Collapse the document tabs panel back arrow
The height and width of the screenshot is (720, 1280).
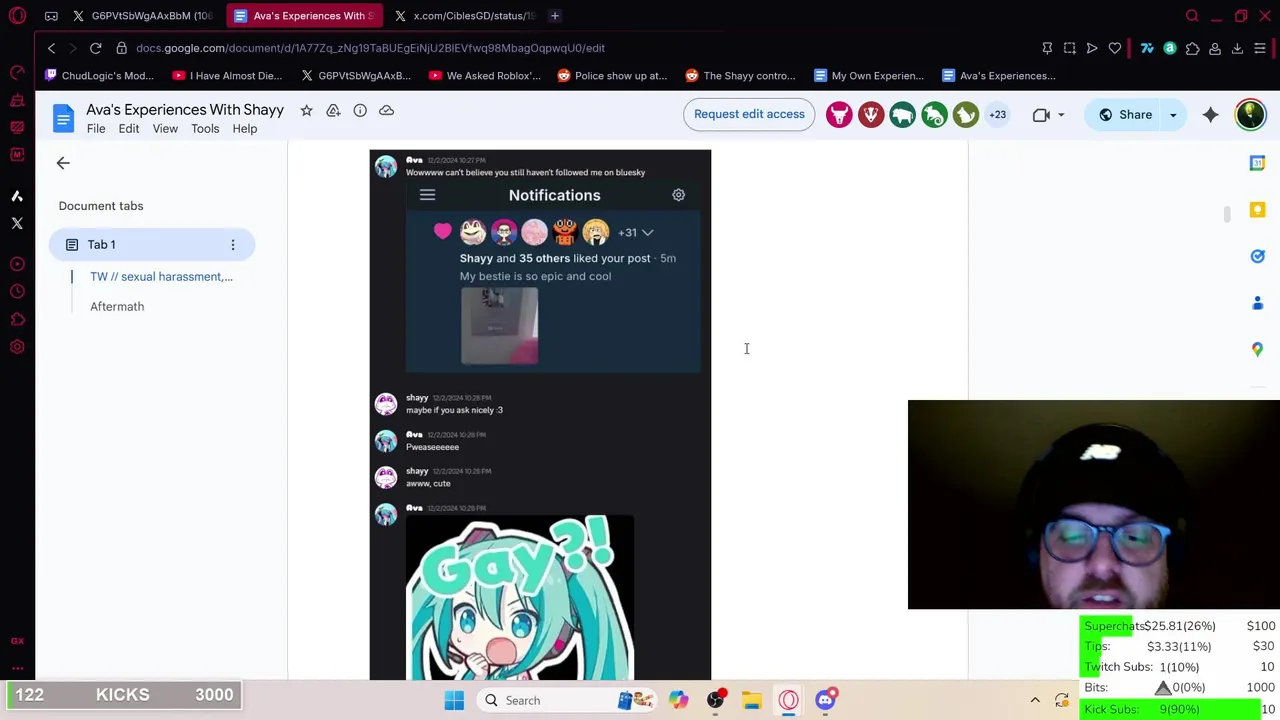(x=63, y=163)
